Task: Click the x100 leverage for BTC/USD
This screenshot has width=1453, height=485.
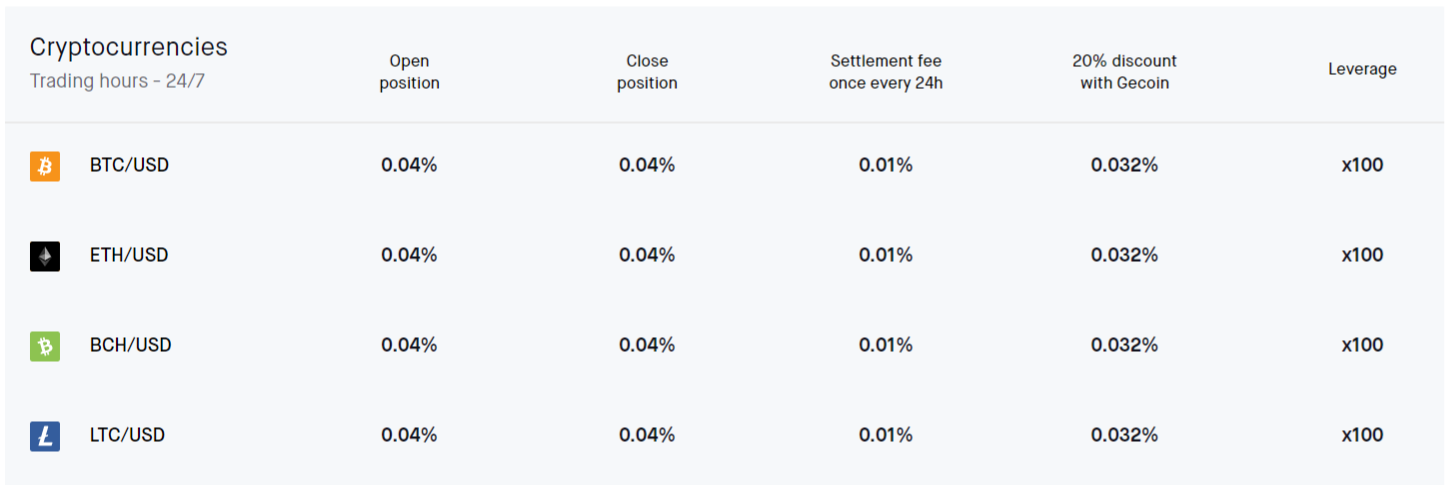Action: click(1362, 165)
